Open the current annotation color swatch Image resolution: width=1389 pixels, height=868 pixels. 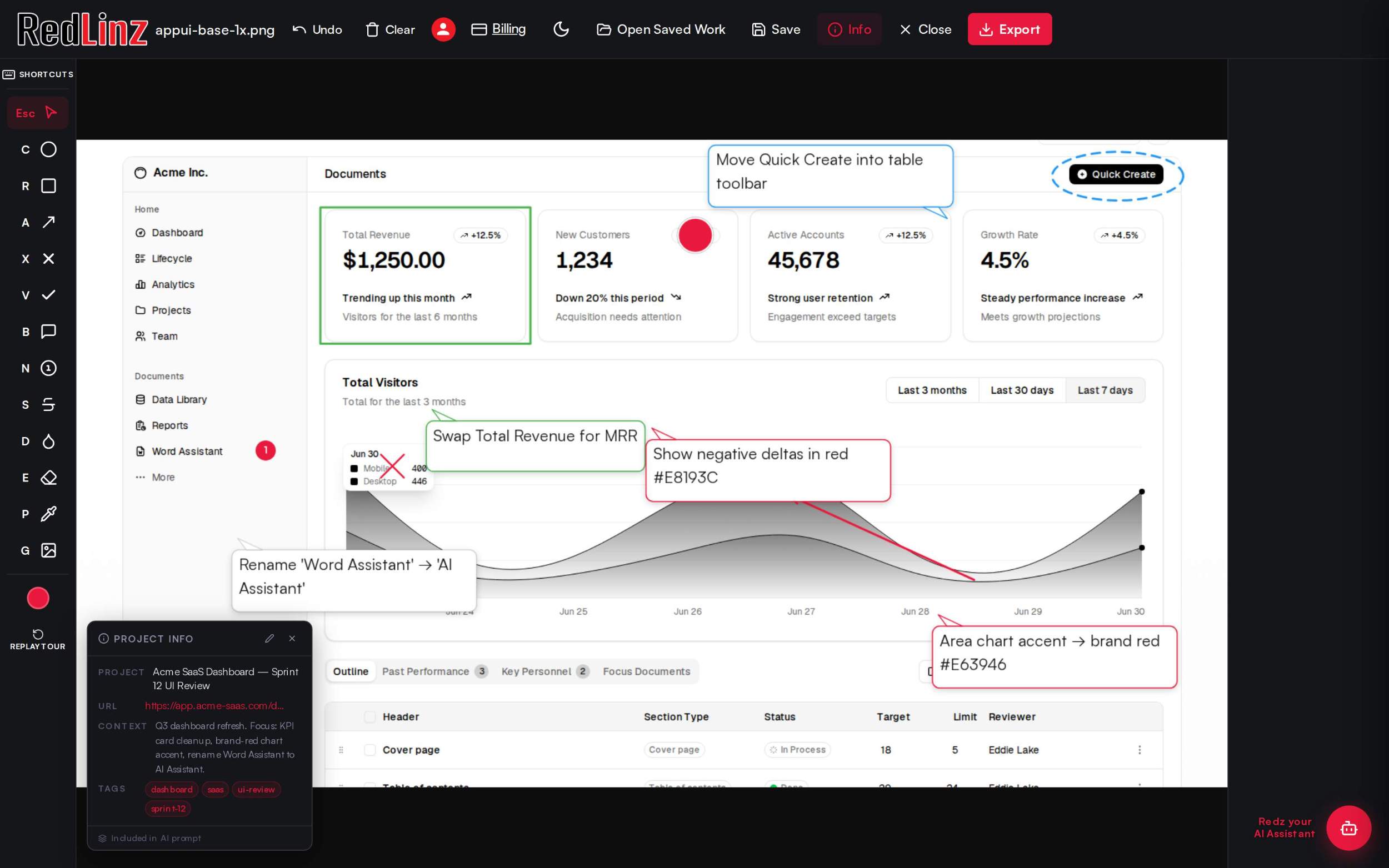coord(38,598)
